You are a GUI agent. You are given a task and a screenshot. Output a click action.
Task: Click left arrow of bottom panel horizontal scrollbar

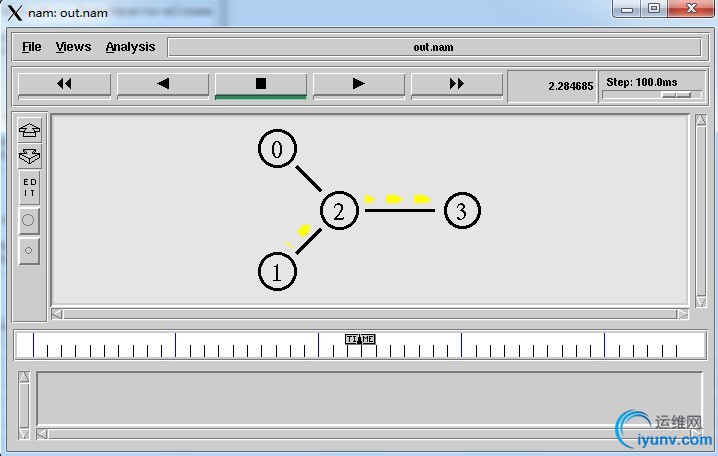click(42, 434)
